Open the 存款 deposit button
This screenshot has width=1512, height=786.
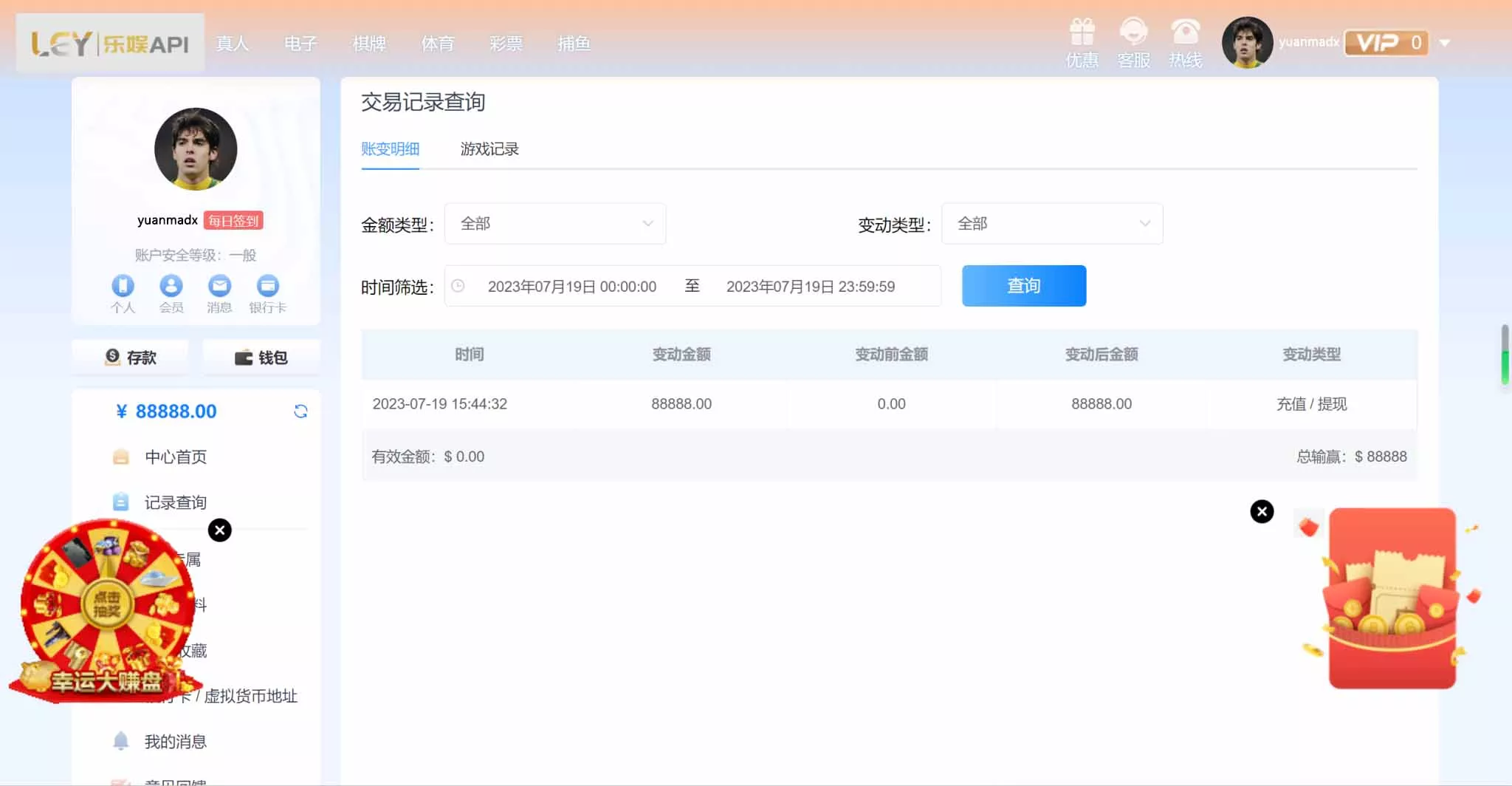click(129, 357)
